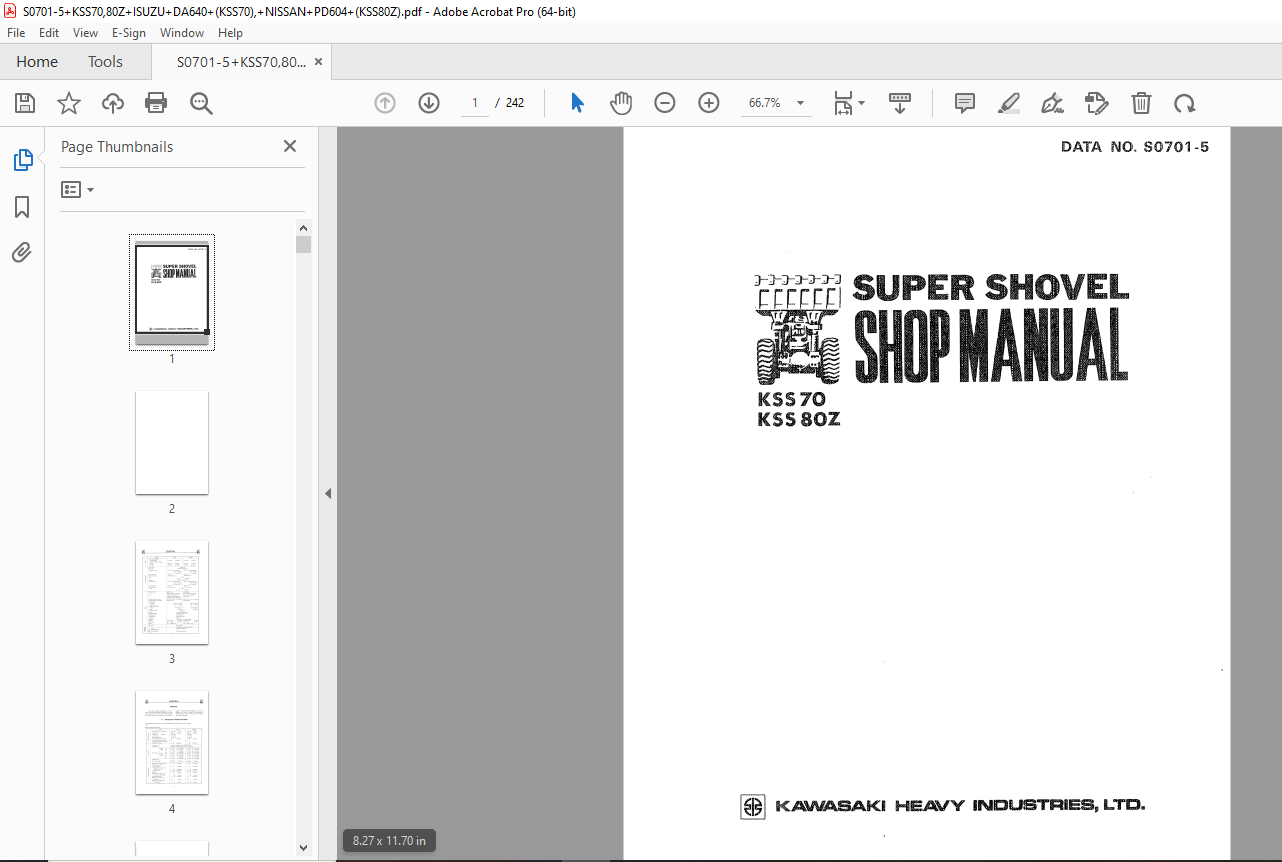Click the '8.27 x 11.70 in' page size label
The image size is (1282, 862).
(390, 841)
